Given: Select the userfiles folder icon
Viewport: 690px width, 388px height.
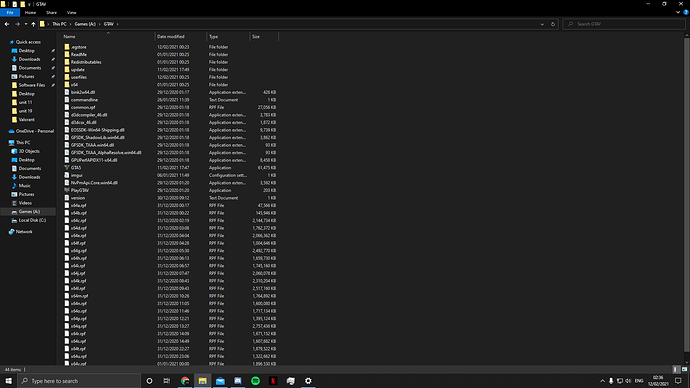Looking at the screenshot, I should [67, 77].
